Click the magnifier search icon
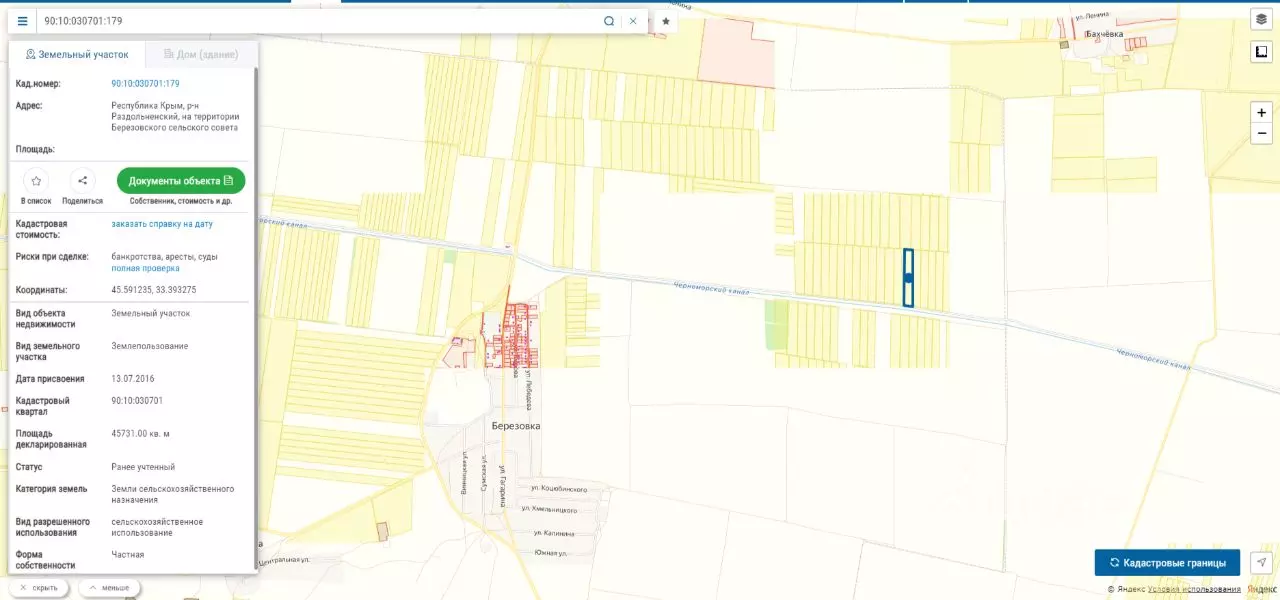Image resolution: width=1280 pixels, height=600 pixels. click(609, 20)
